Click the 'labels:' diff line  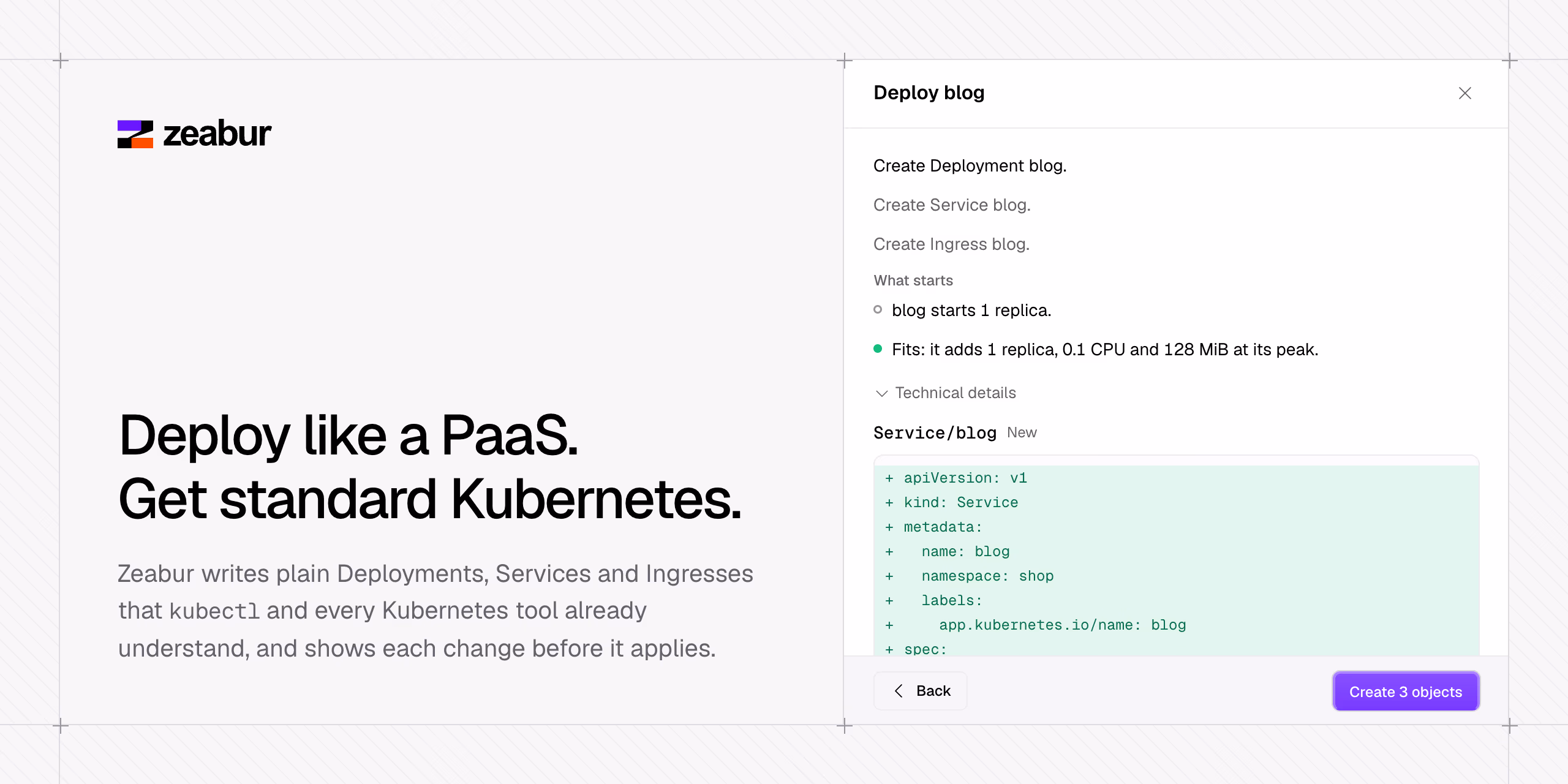pos(1176,600)
